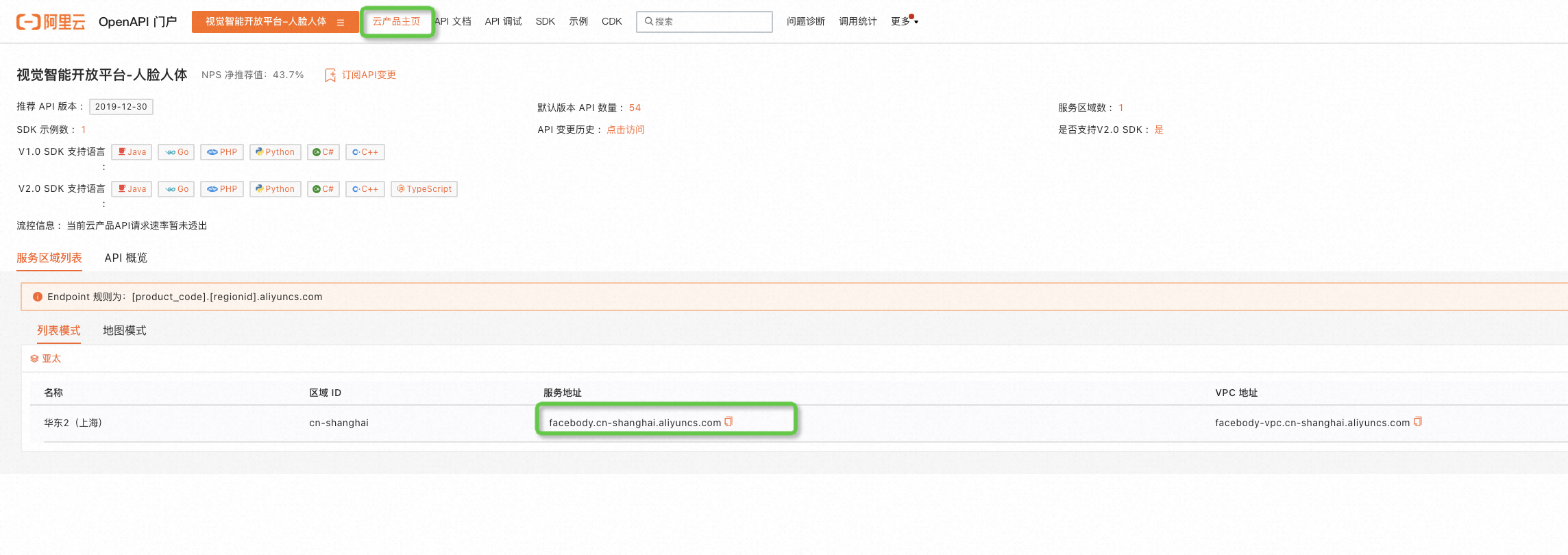
Task: Click the 华东2（上海） region name
Action: [73, 423]
